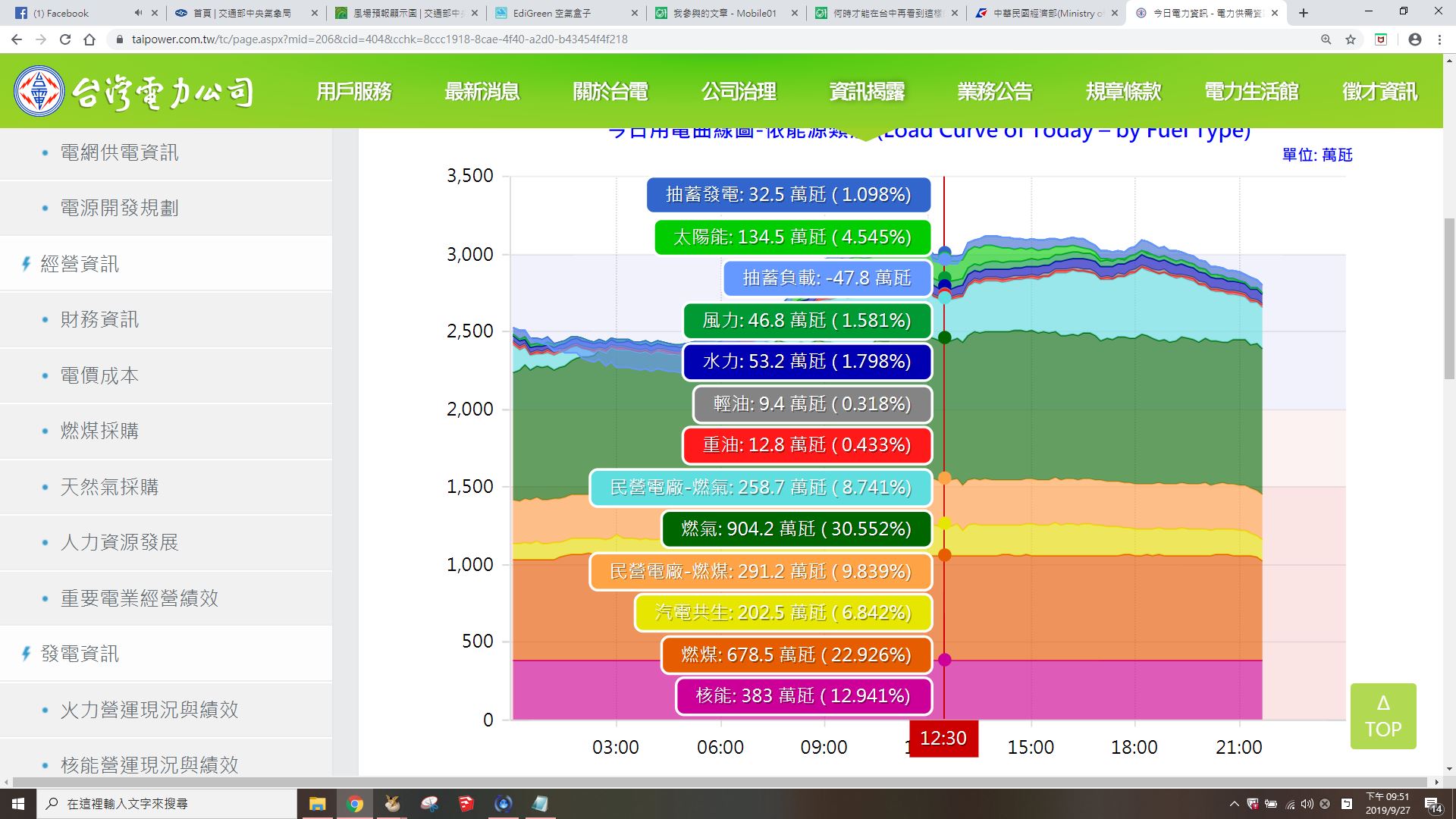Go back to the previous page

click(17, 39)
